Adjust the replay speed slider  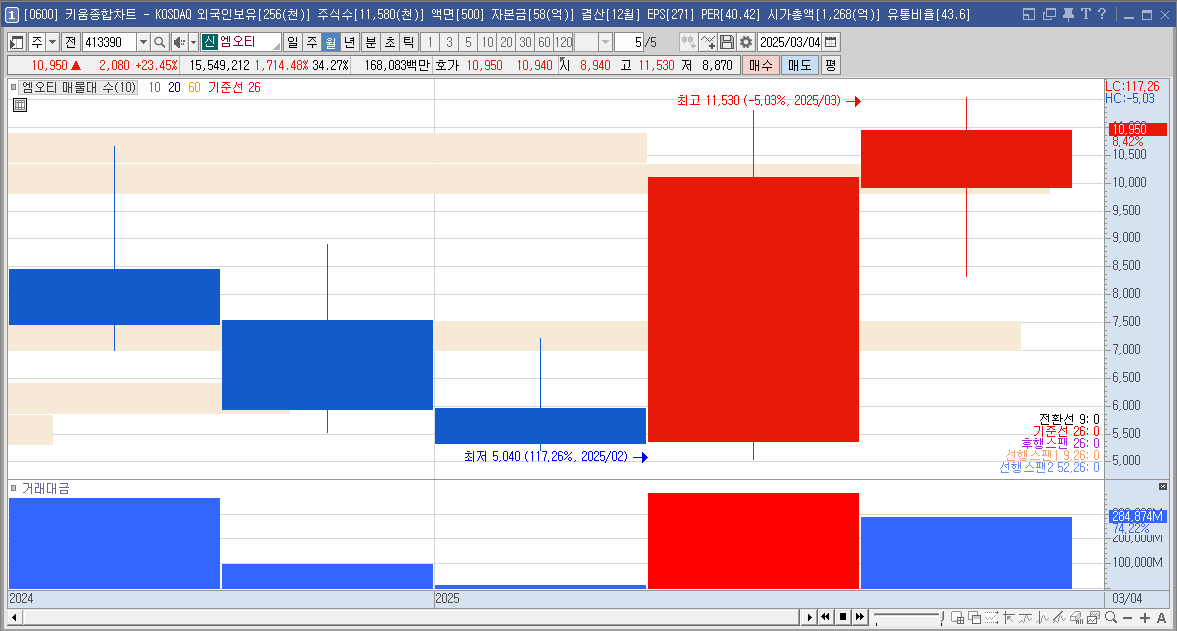click(908, 617)
